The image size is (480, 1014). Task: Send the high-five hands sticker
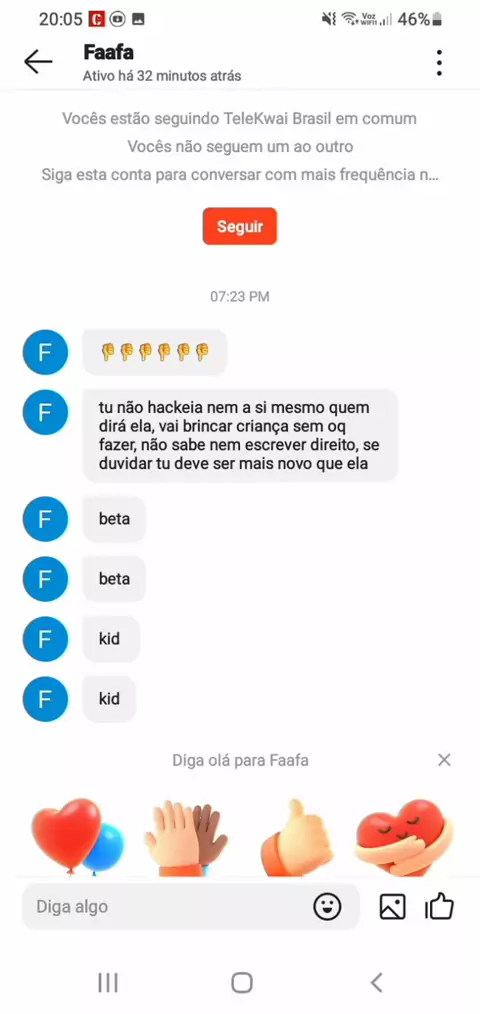tap(186, 838)
